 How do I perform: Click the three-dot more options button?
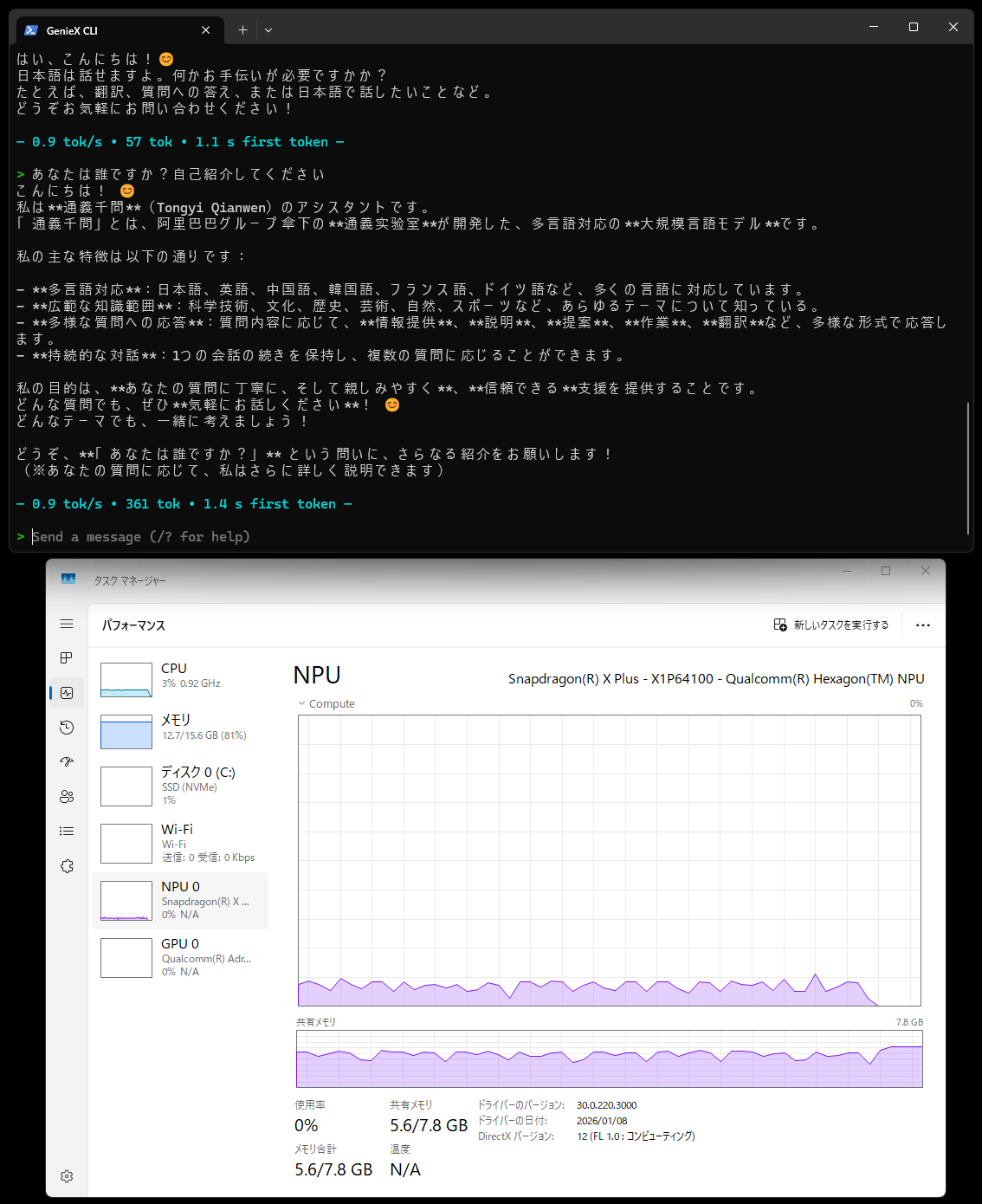(x=923, y=625)
